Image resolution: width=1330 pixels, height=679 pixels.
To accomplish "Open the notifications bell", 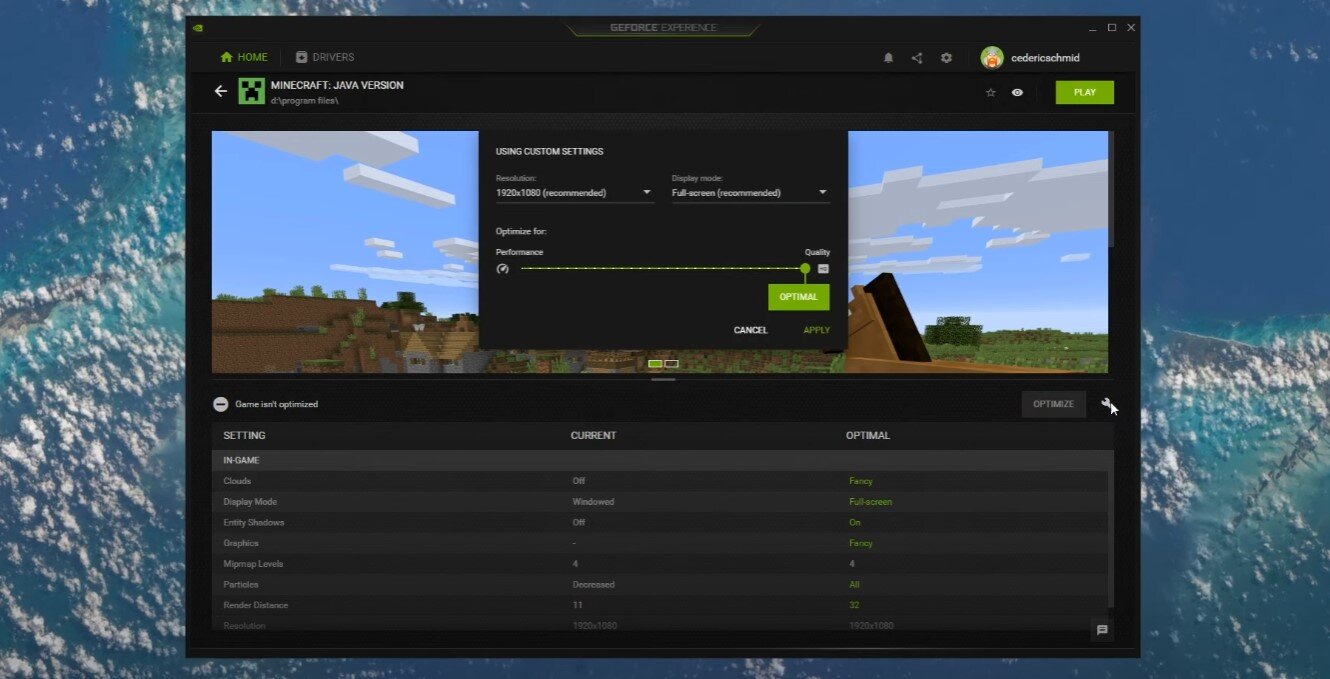I will (888, 58).
